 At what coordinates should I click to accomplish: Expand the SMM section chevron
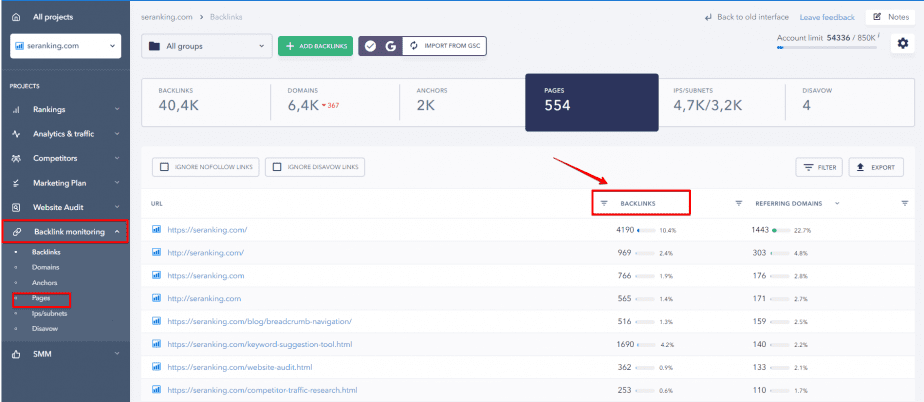click(x=117, y=354)
